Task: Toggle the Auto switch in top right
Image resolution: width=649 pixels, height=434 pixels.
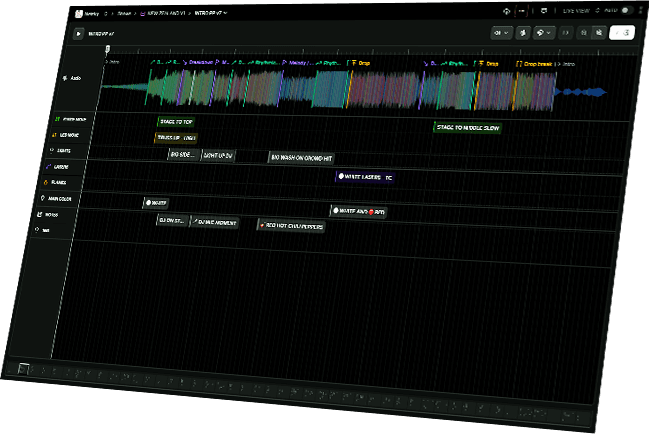Action: pyautogui.click(x=627, y=10)
